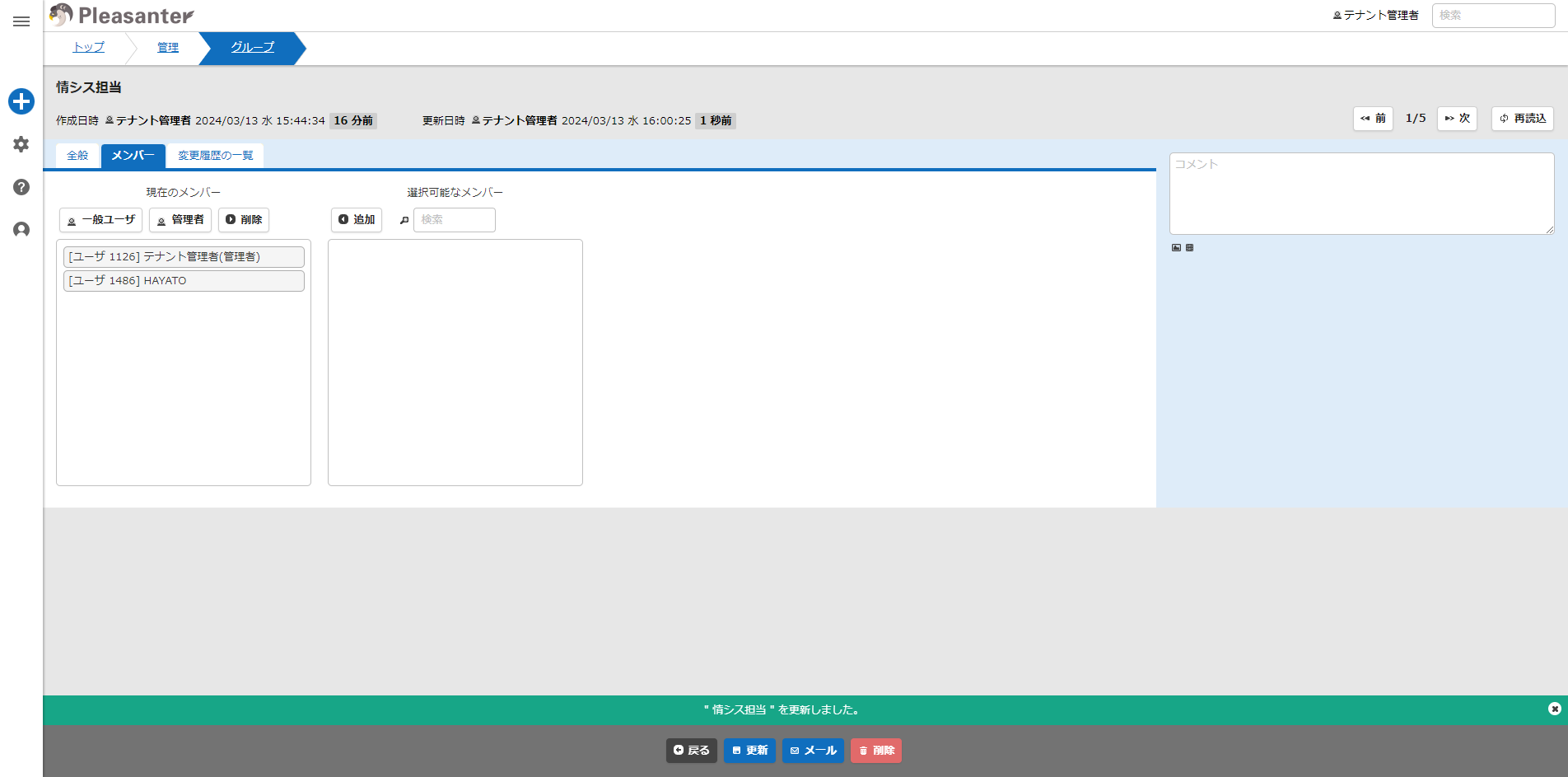
Task: Click the 一般ユーザ button
Action: pos(100,220)
